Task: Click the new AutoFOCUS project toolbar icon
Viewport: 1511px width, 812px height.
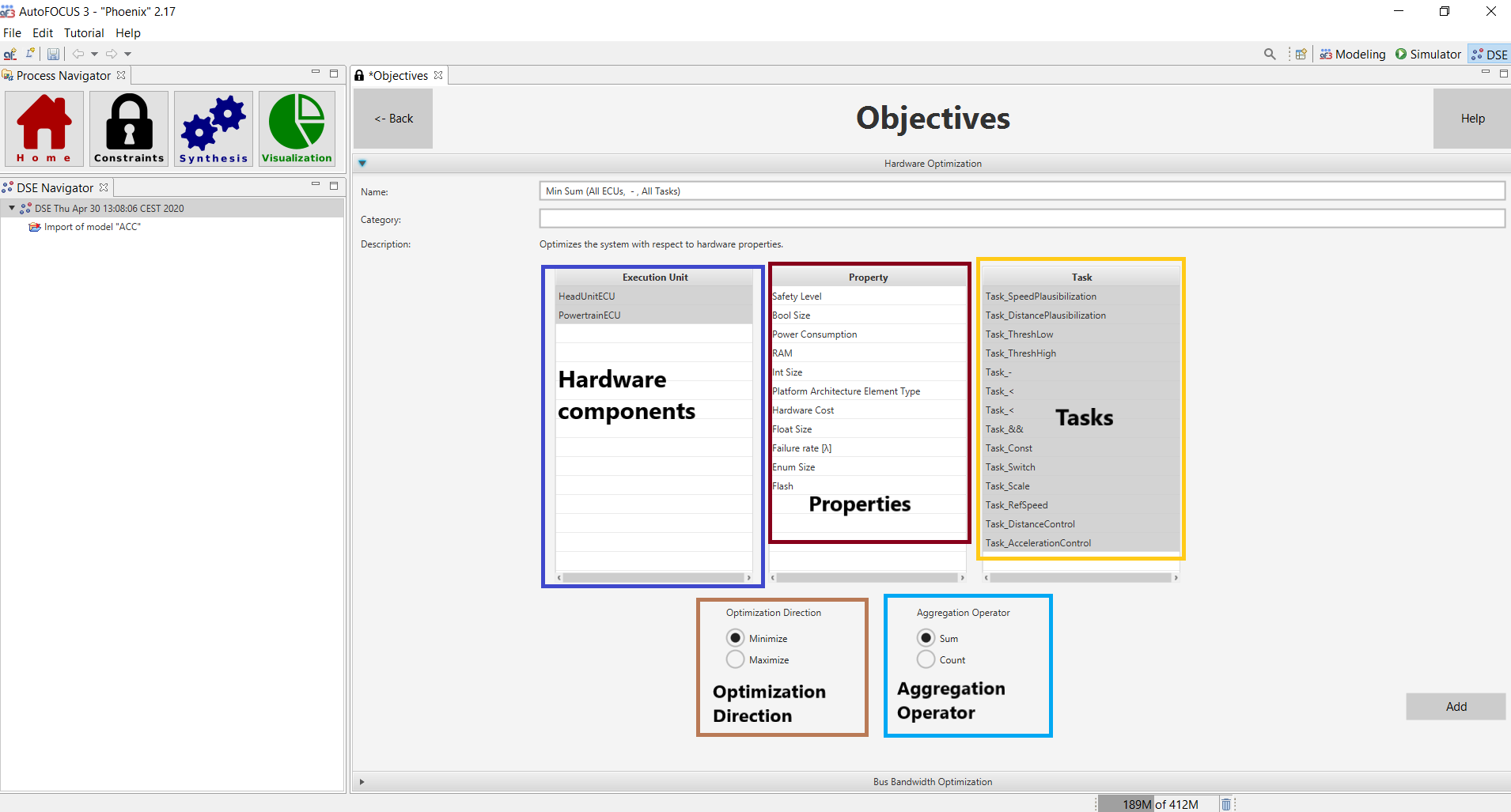Action: (x=10, y=54)
